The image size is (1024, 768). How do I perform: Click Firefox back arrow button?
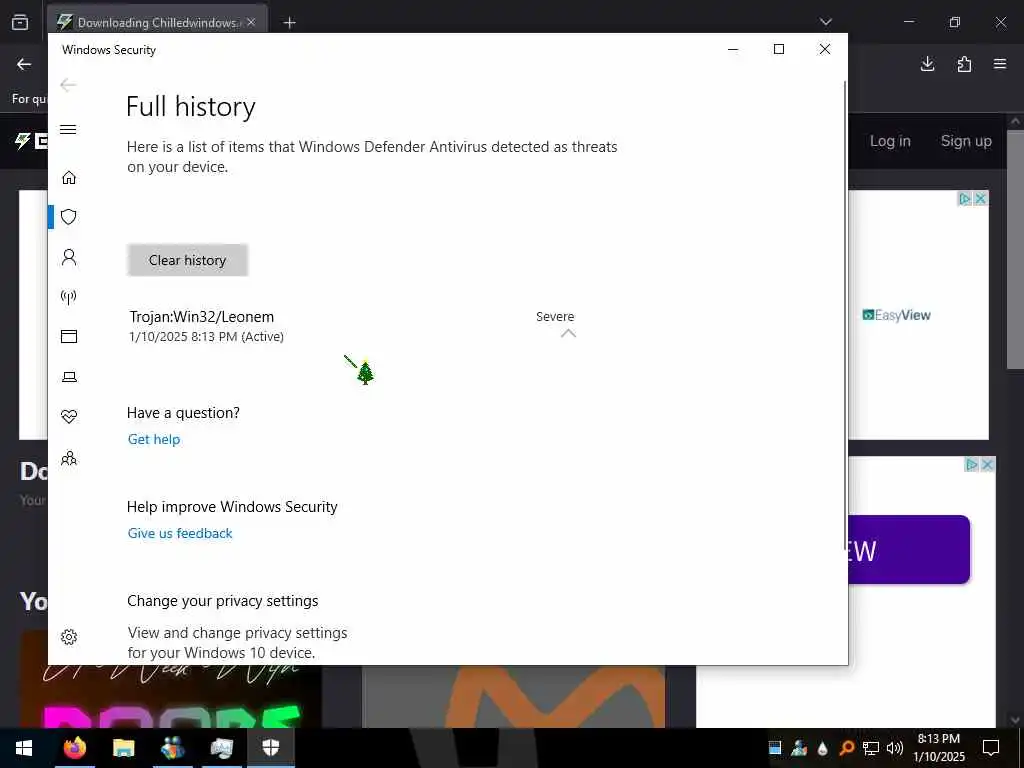tap(24, 64)
